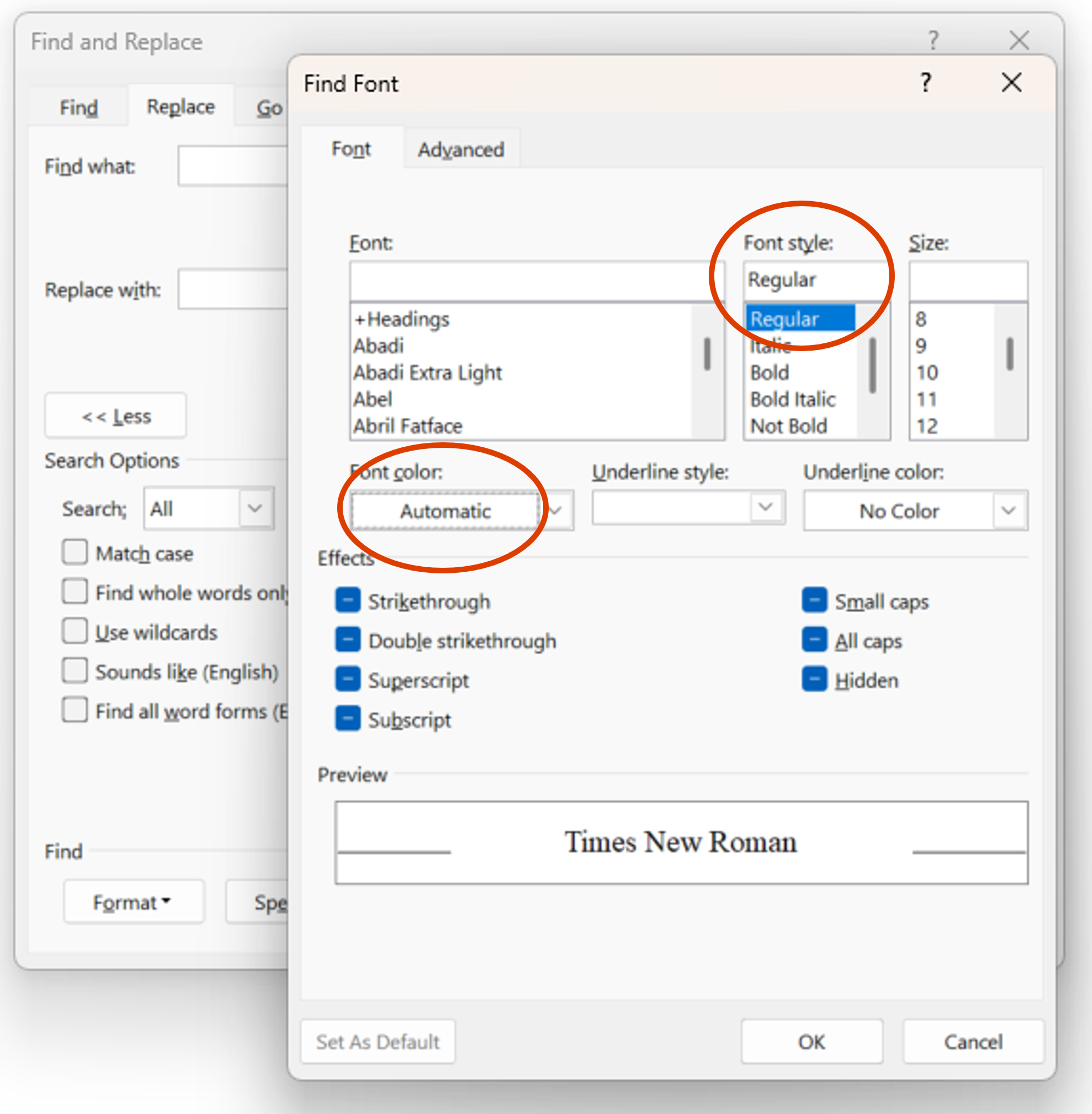
Task: Enable the Match case option
Action: click(x=75, y=553)
